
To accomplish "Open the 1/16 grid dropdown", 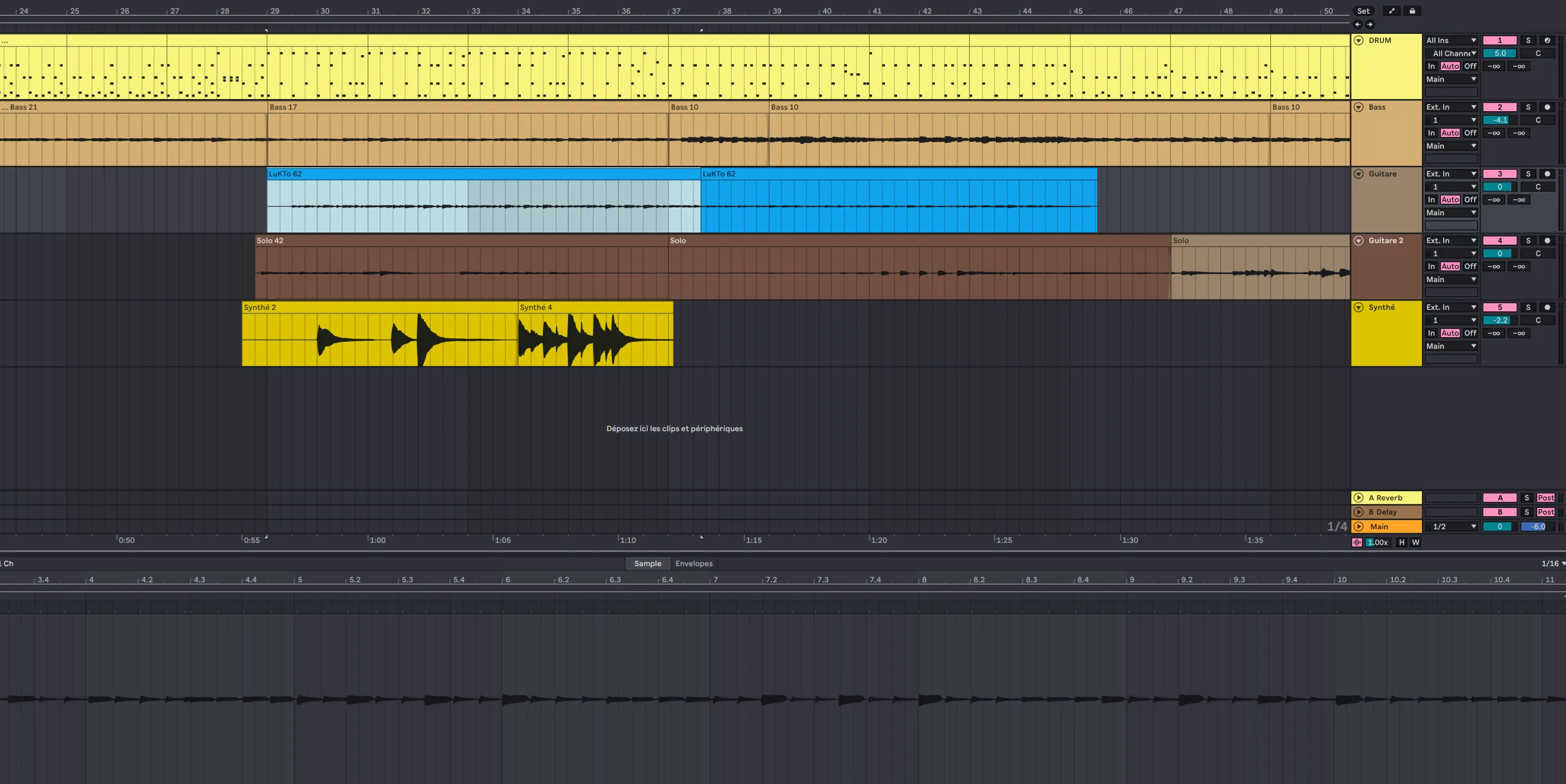I will [x=1553, y=564].
